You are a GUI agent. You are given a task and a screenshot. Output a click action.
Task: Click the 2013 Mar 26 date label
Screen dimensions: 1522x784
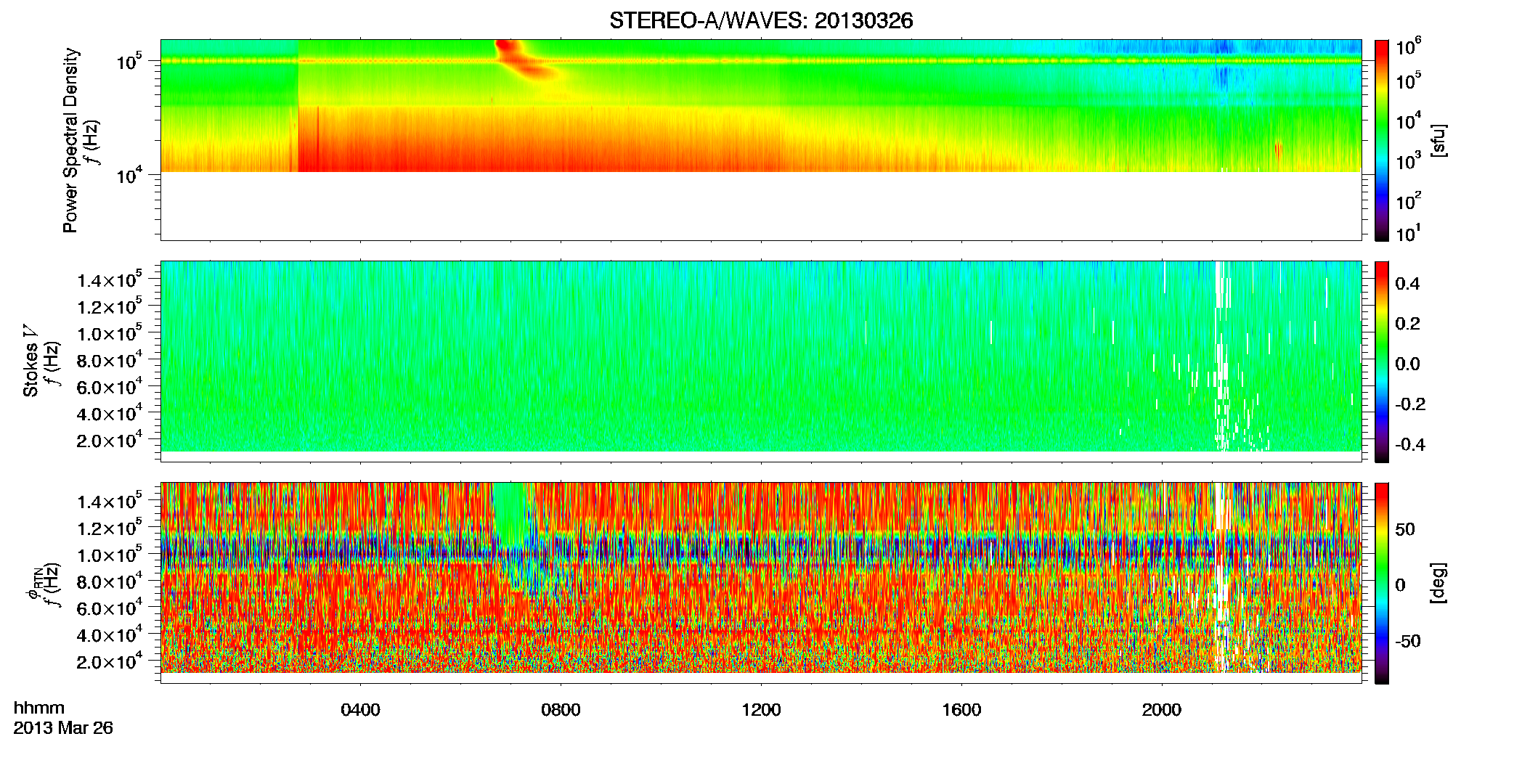(63, 727)
